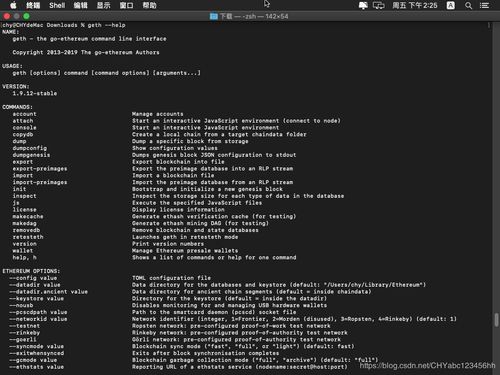500x375 pixels.
Task: Click the chat bubble status icon
Action: [x=363, y=5]
